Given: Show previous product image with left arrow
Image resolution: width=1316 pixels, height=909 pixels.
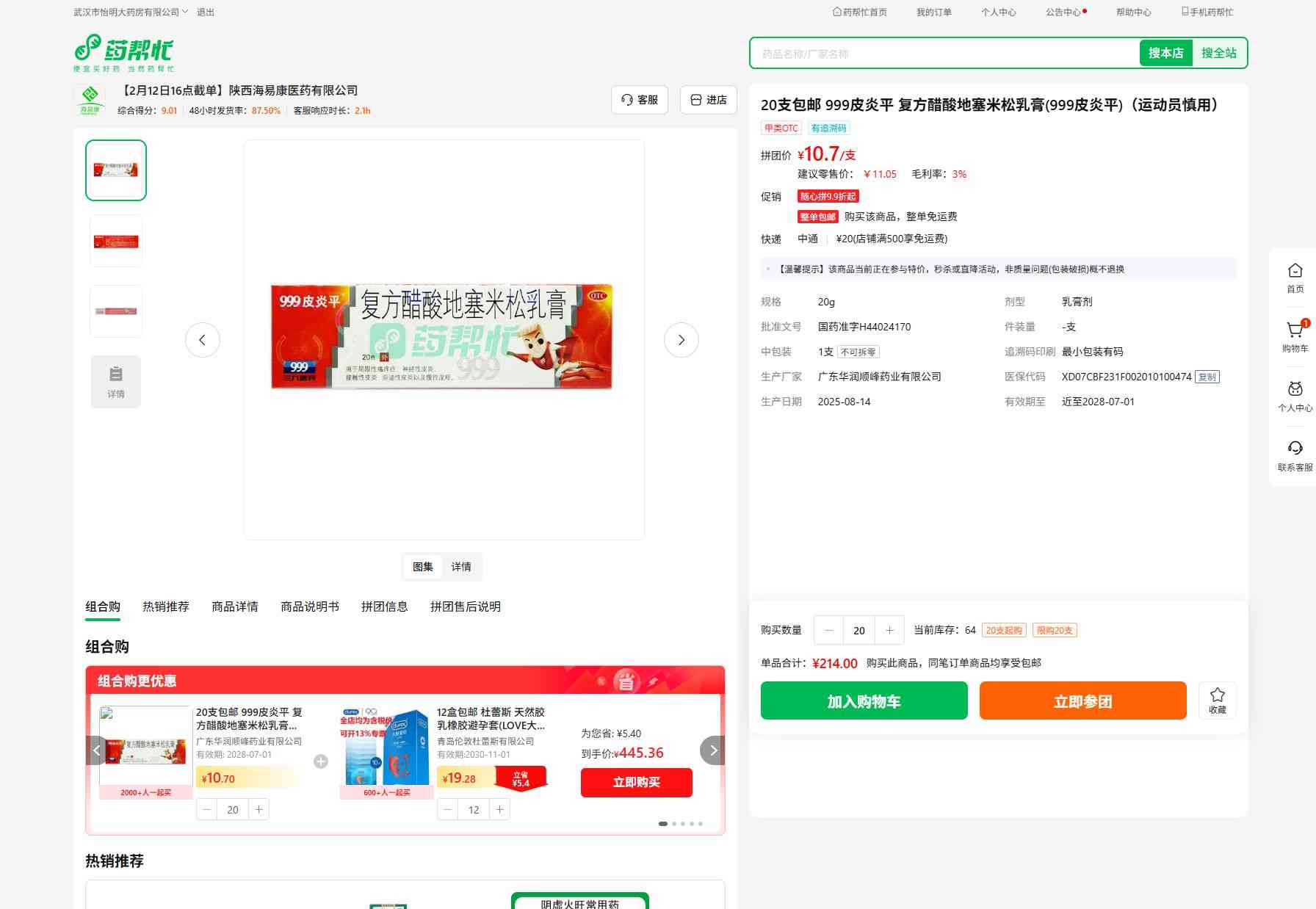Looking at the screenshot, I should click(x=203, y=340).
